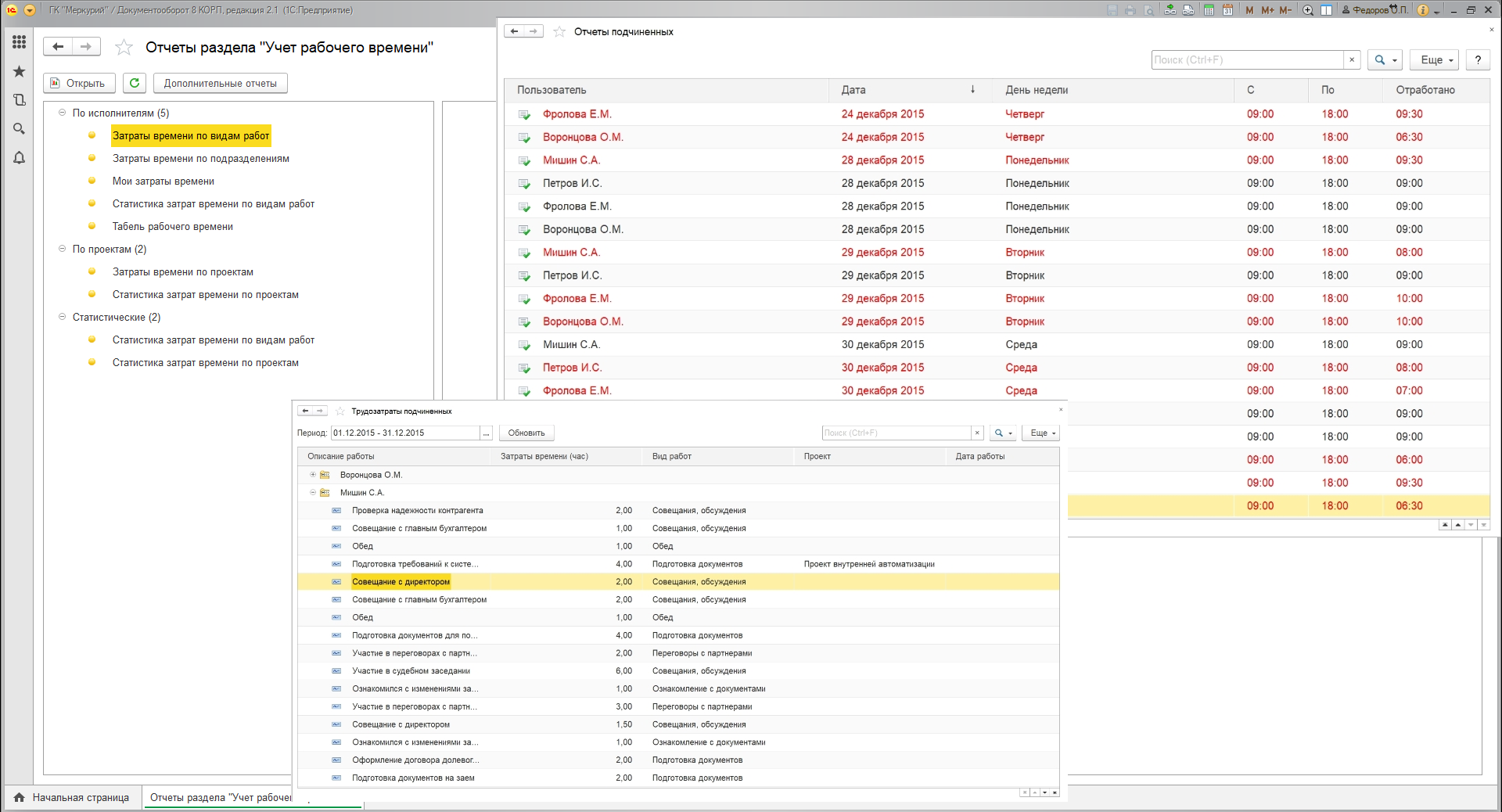Screen dimensions: 1502x812
Task: Click the green refresh icon button
Action: point(135,83)
